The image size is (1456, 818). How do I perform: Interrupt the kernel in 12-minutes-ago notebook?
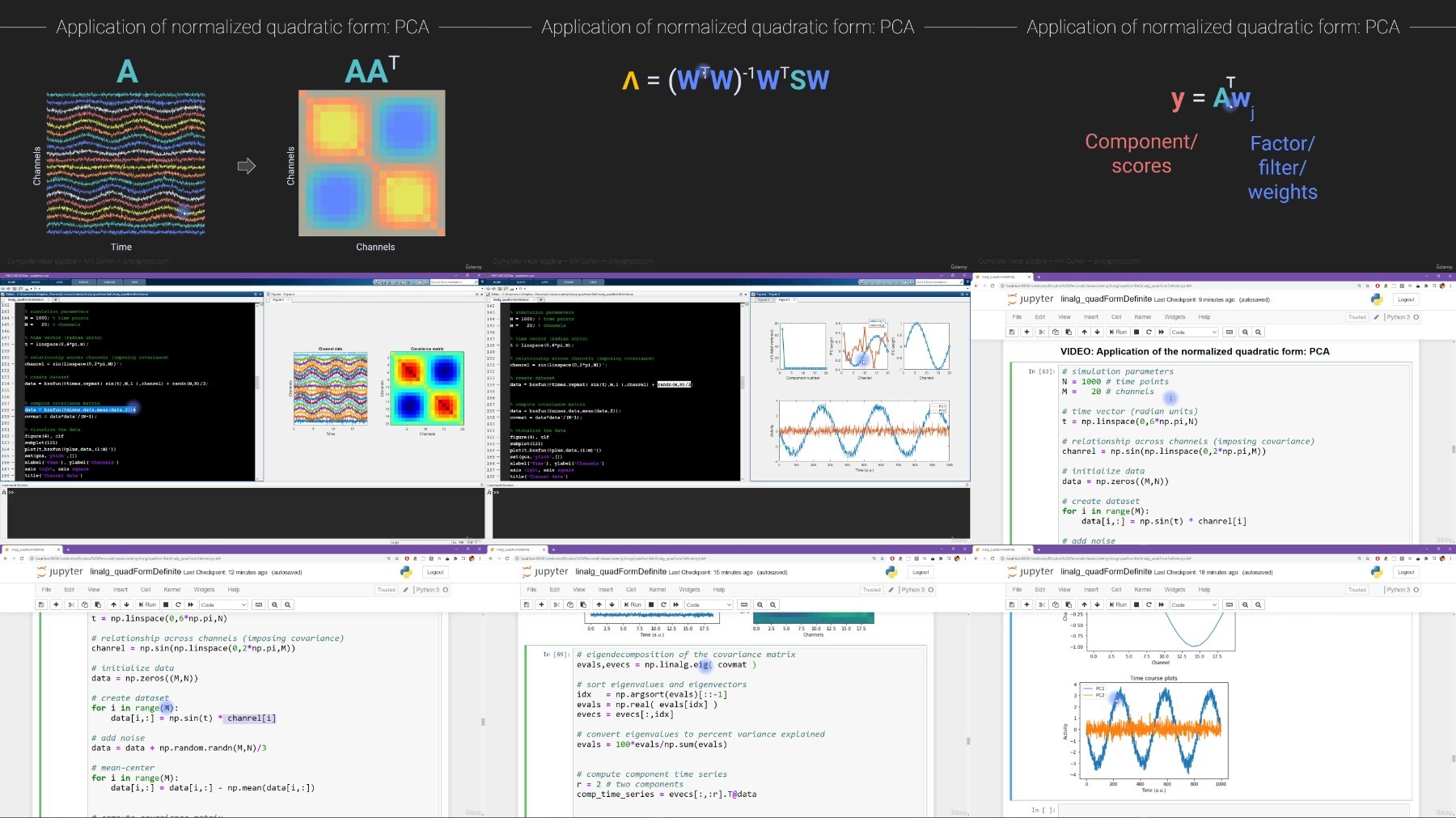[166, 604]
